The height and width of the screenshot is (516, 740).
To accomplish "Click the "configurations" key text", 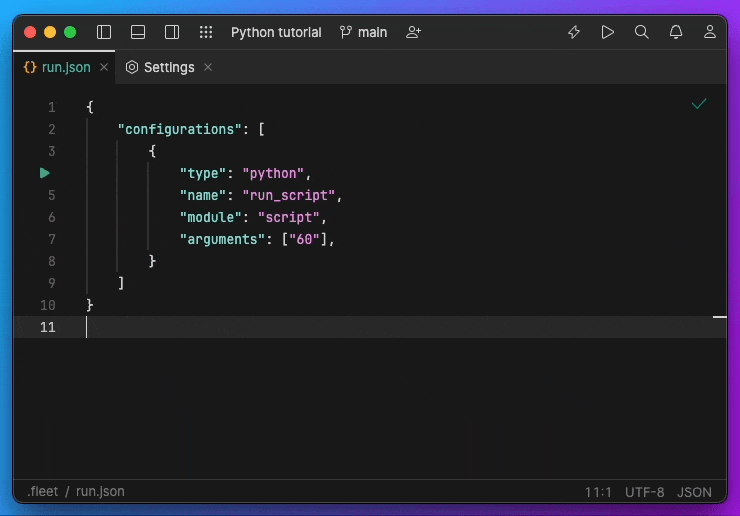I will tap(179, 129).
